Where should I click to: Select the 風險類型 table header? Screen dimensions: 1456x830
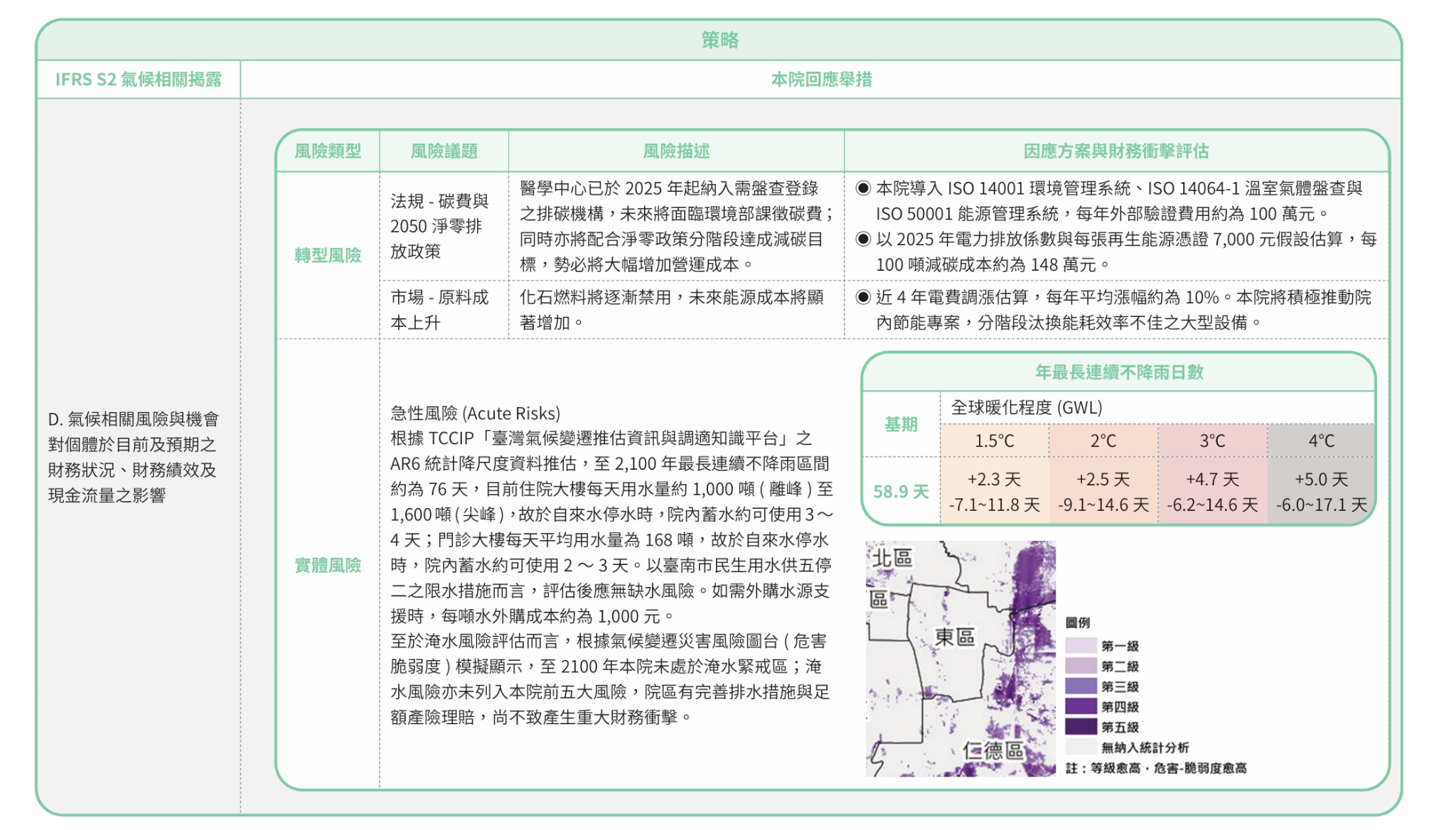[328, 151]
